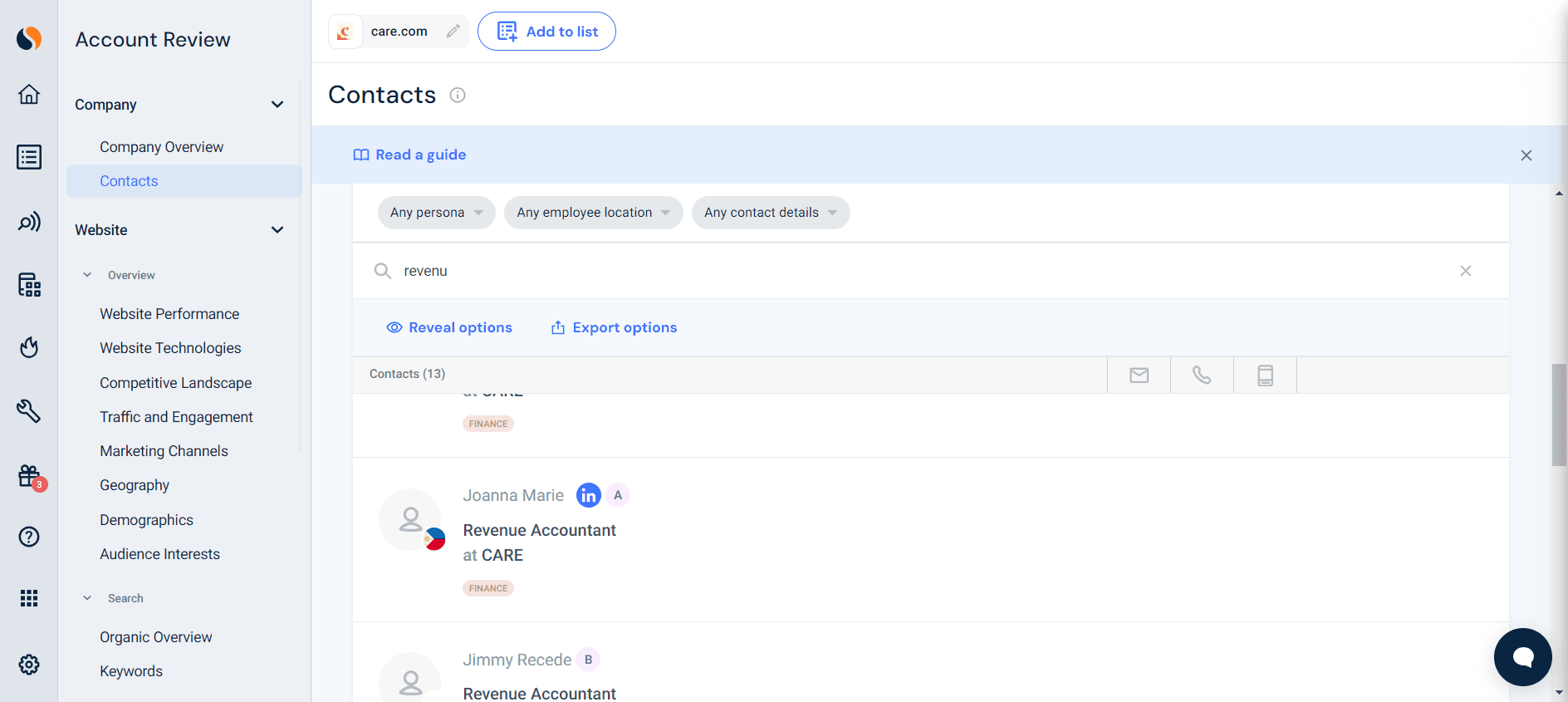Open the Any employee location dropdown
This screenshot has width=1568, height=702.
593,213
